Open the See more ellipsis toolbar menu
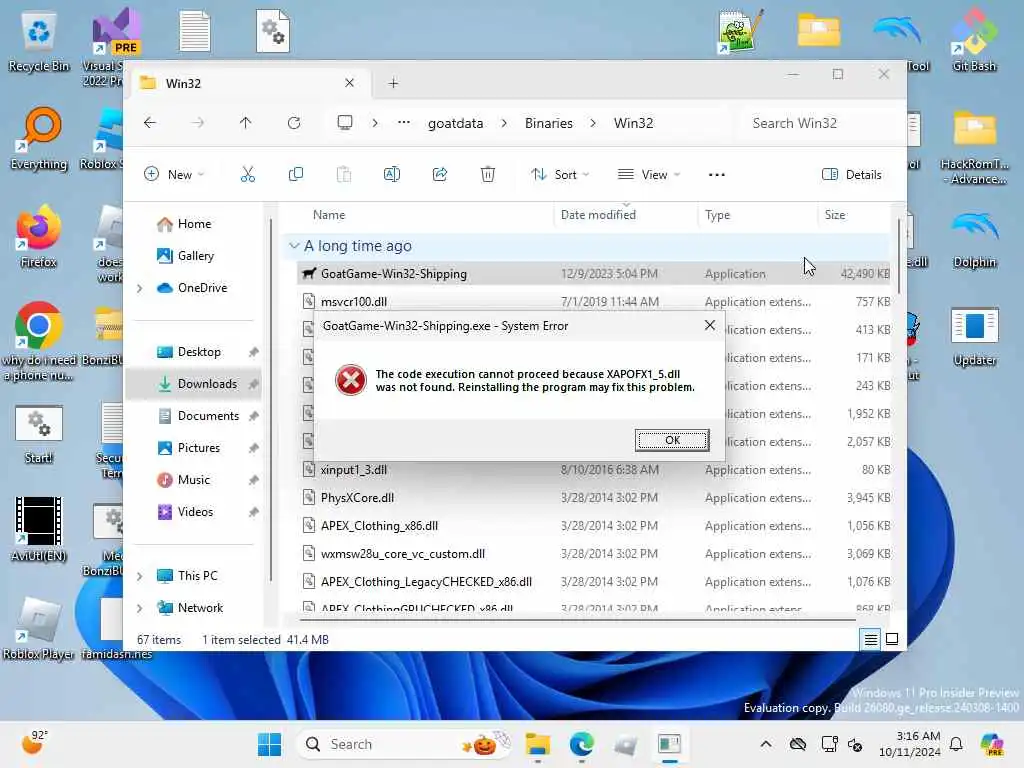This screenshot has height=768, width=1024. click(716, 174)
